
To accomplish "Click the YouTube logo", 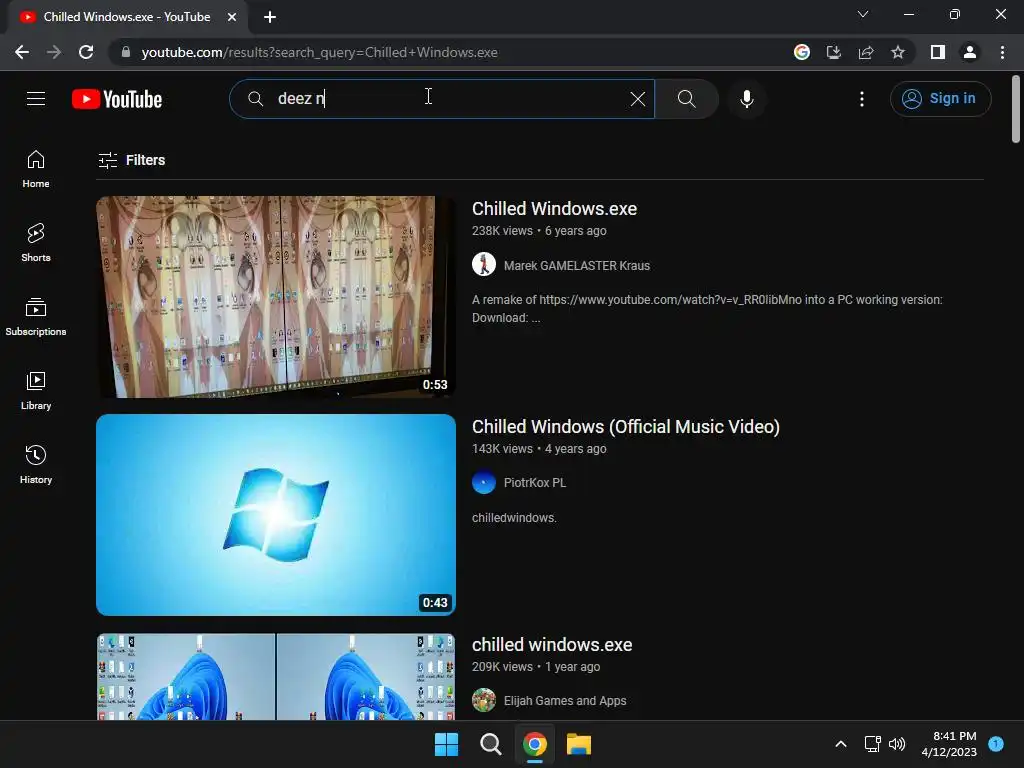I will [117, 99].
